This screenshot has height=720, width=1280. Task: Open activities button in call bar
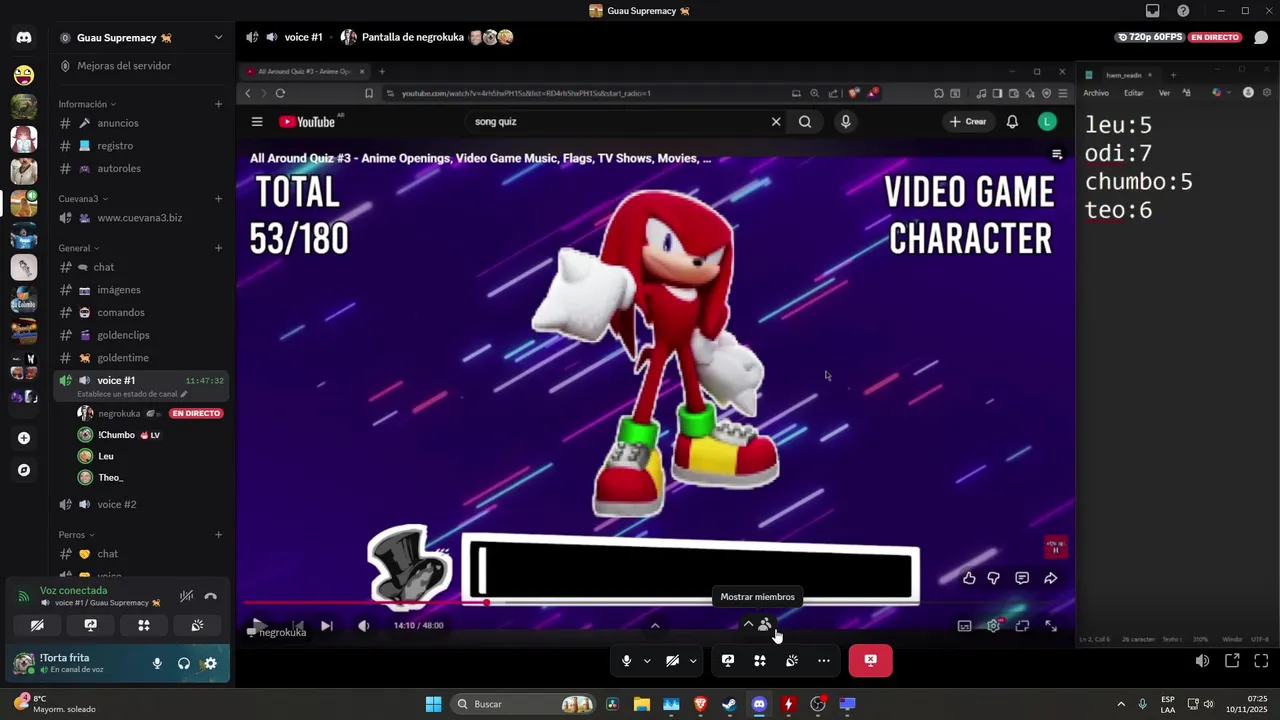[760, 661]
